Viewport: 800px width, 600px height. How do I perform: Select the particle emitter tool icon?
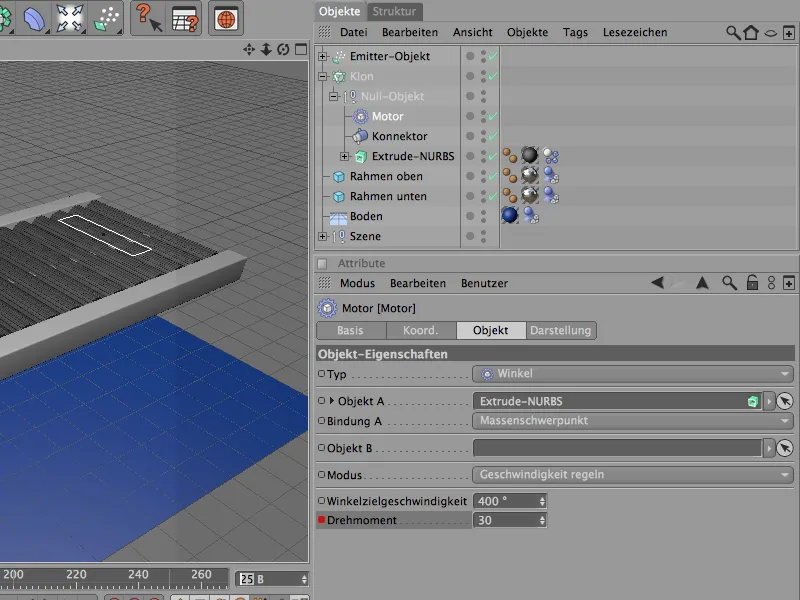[107, 19]
